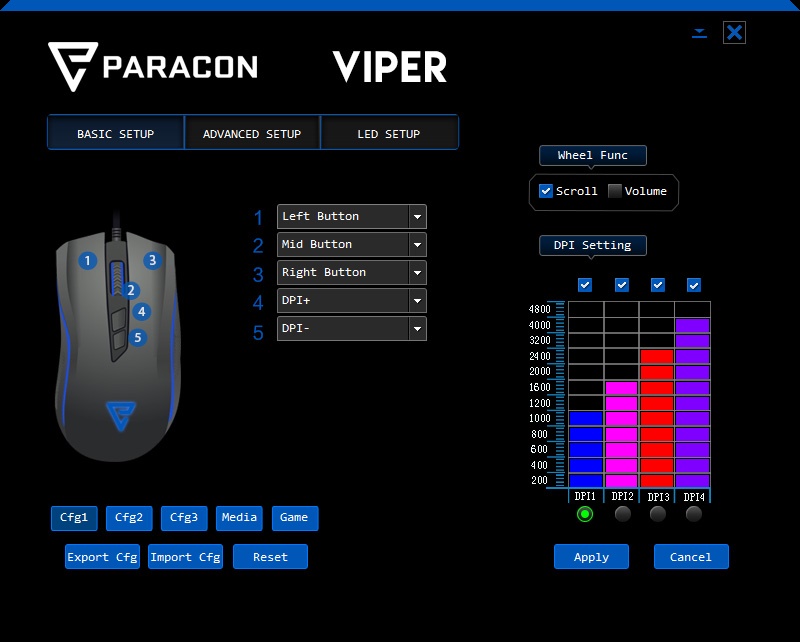800x642 pixels.
Task: Click the number 2 marker on the mouse wheel
Action: 131,290
